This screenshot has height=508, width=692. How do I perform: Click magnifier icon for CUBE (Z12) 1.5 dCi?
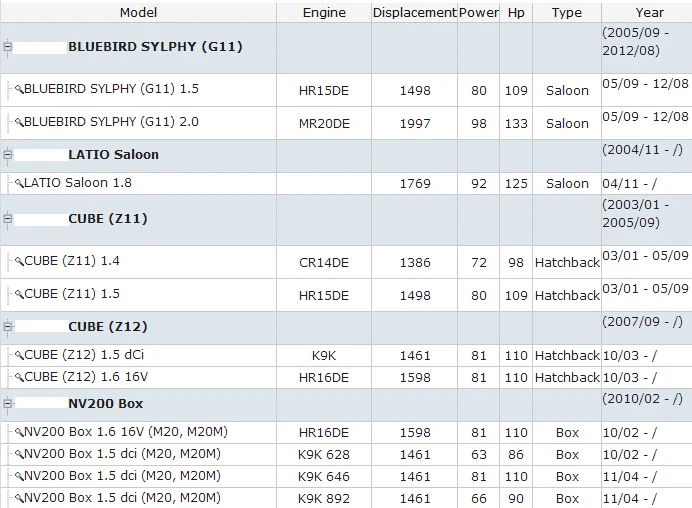coord(19,355)
